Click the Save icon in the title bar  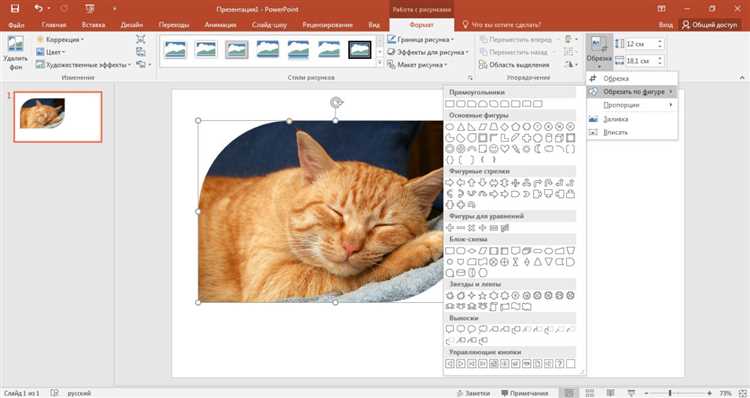(15, 9)
